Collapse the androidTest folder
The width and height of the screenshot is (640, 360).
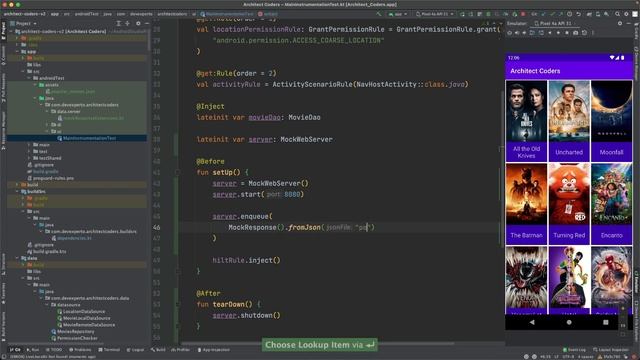(x=29, y=78)
